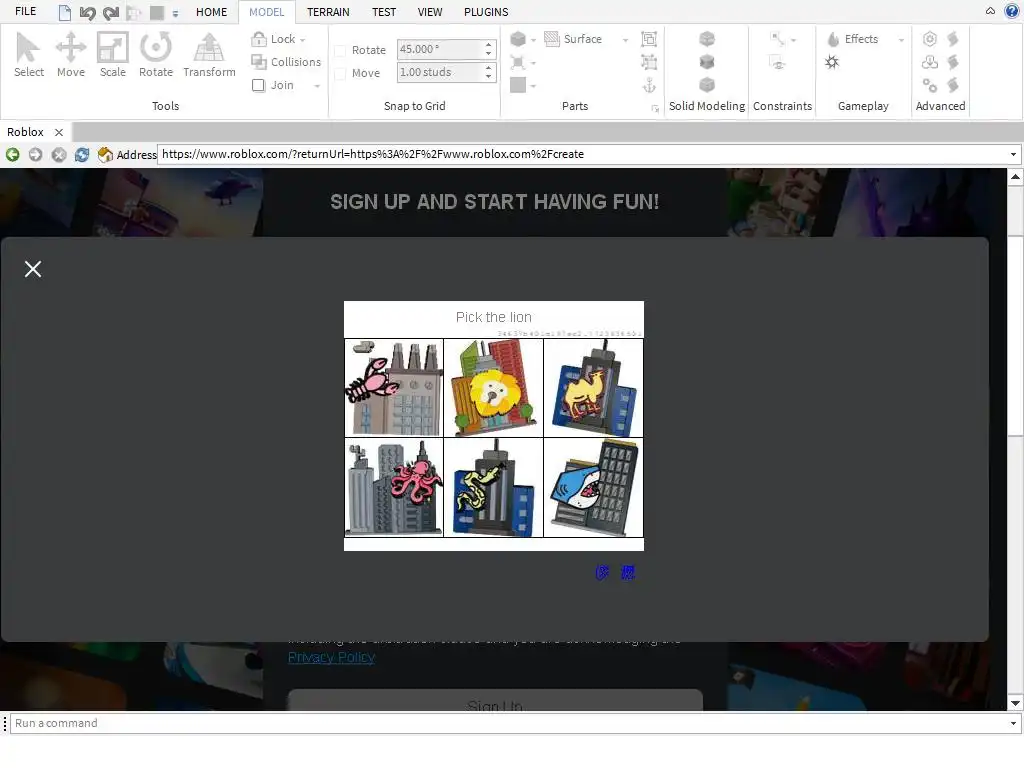
Task: Open Help via blue question mark icon
Action: pos(1012,11)
